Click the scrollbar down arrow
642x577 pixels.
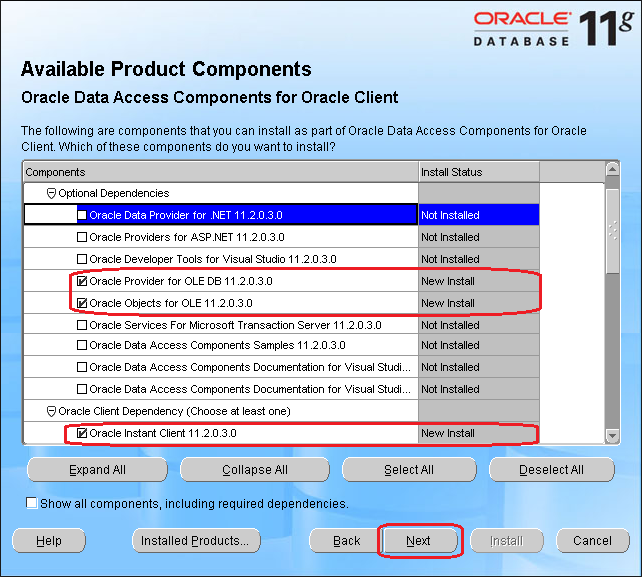[x=613, y=436]
